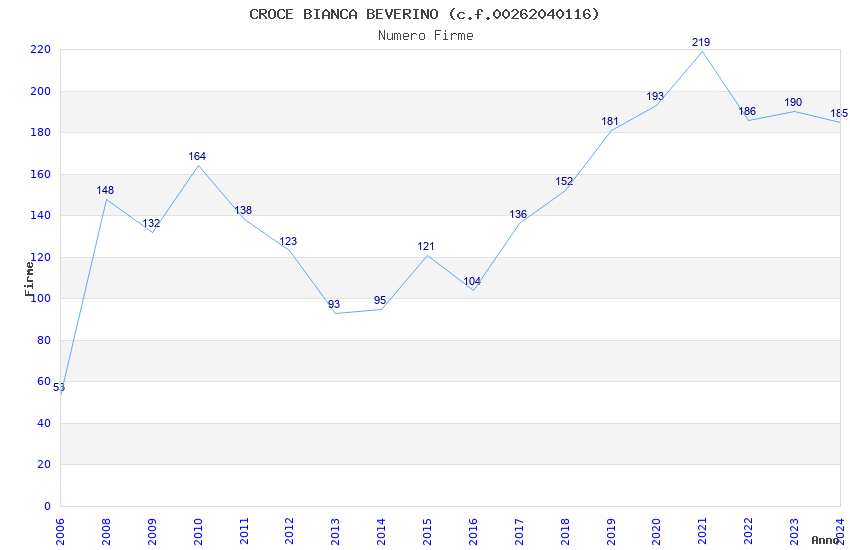Click the data label 132 for 2009
The width and height of the screenshot is (850, 550).
click(x=151, y=223)
